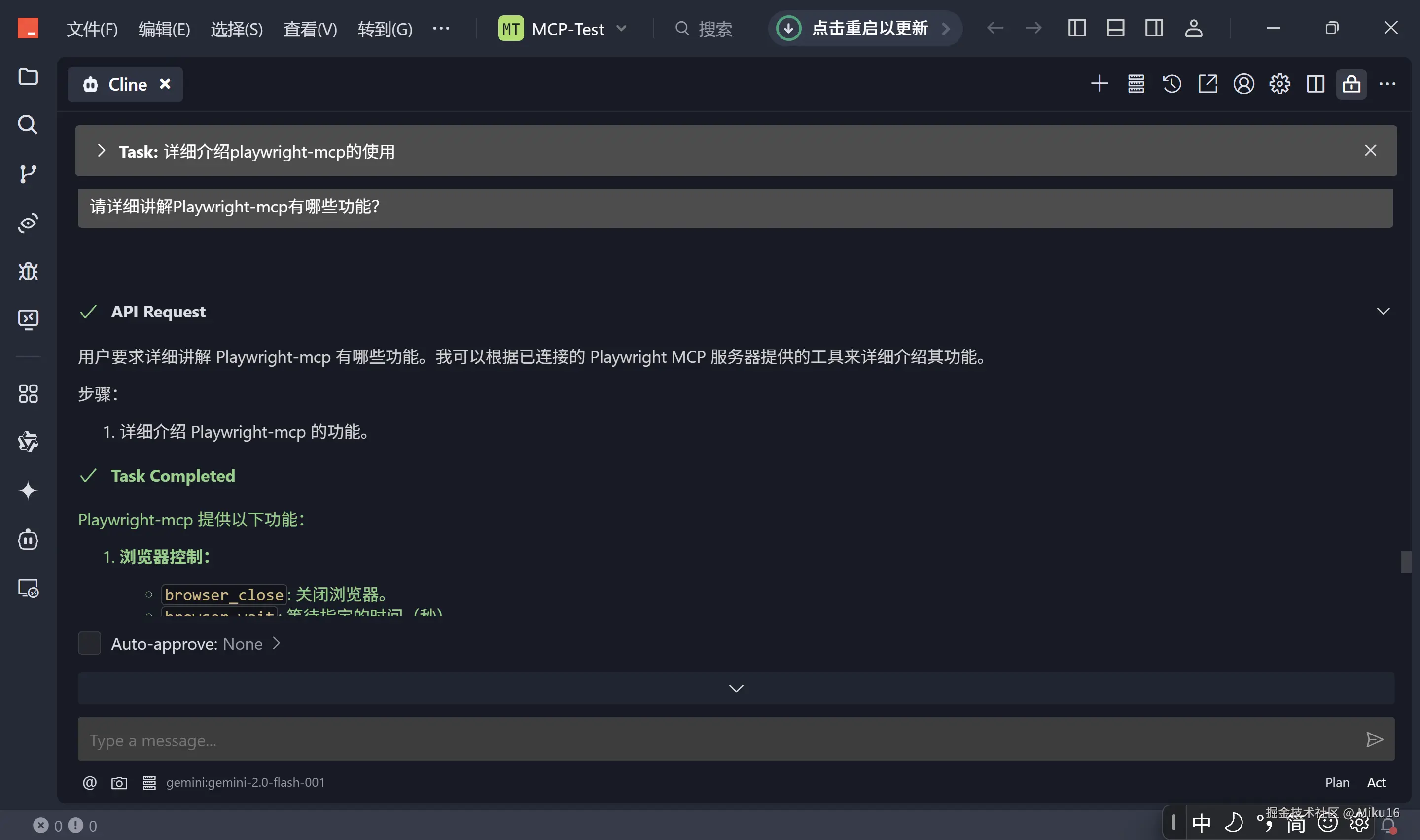This screenshot has width=1420, height=840.
Task: Click the IME moon half-width icon
Action: tap(1233, 823)
